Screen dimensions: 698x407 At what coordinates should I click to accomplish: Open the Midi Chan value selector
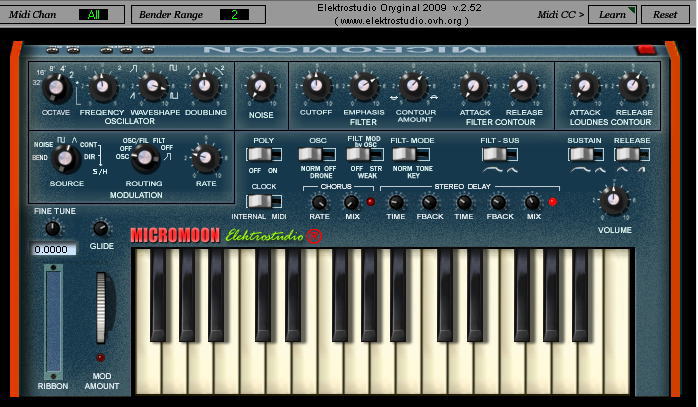93,15
